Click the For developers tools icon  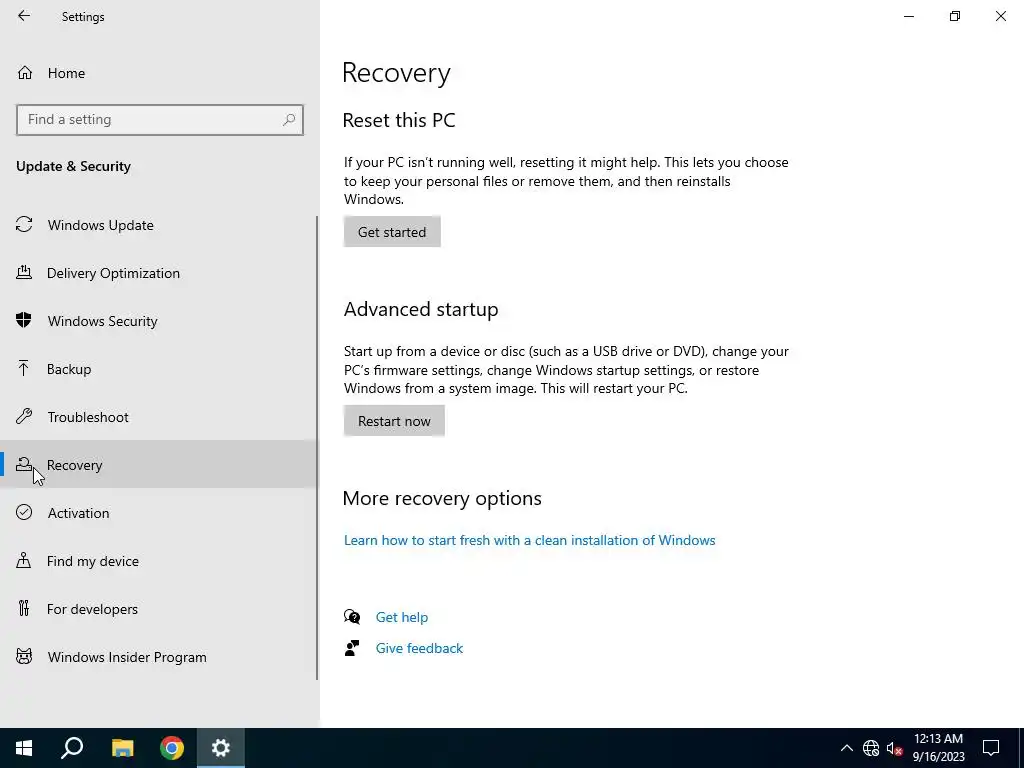click(24, 609)
